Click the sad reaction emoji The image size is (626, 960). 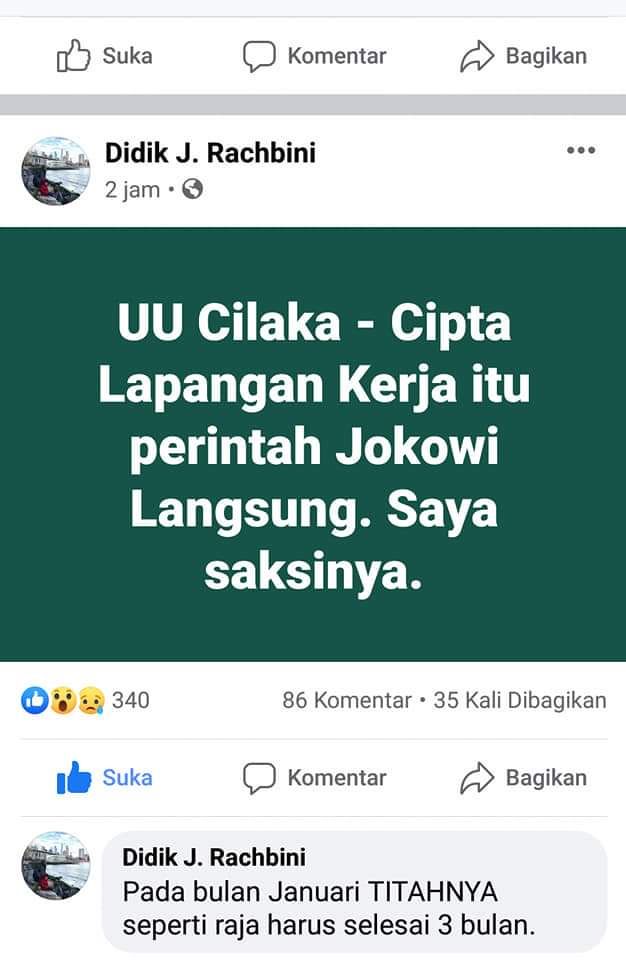[91, 700]
